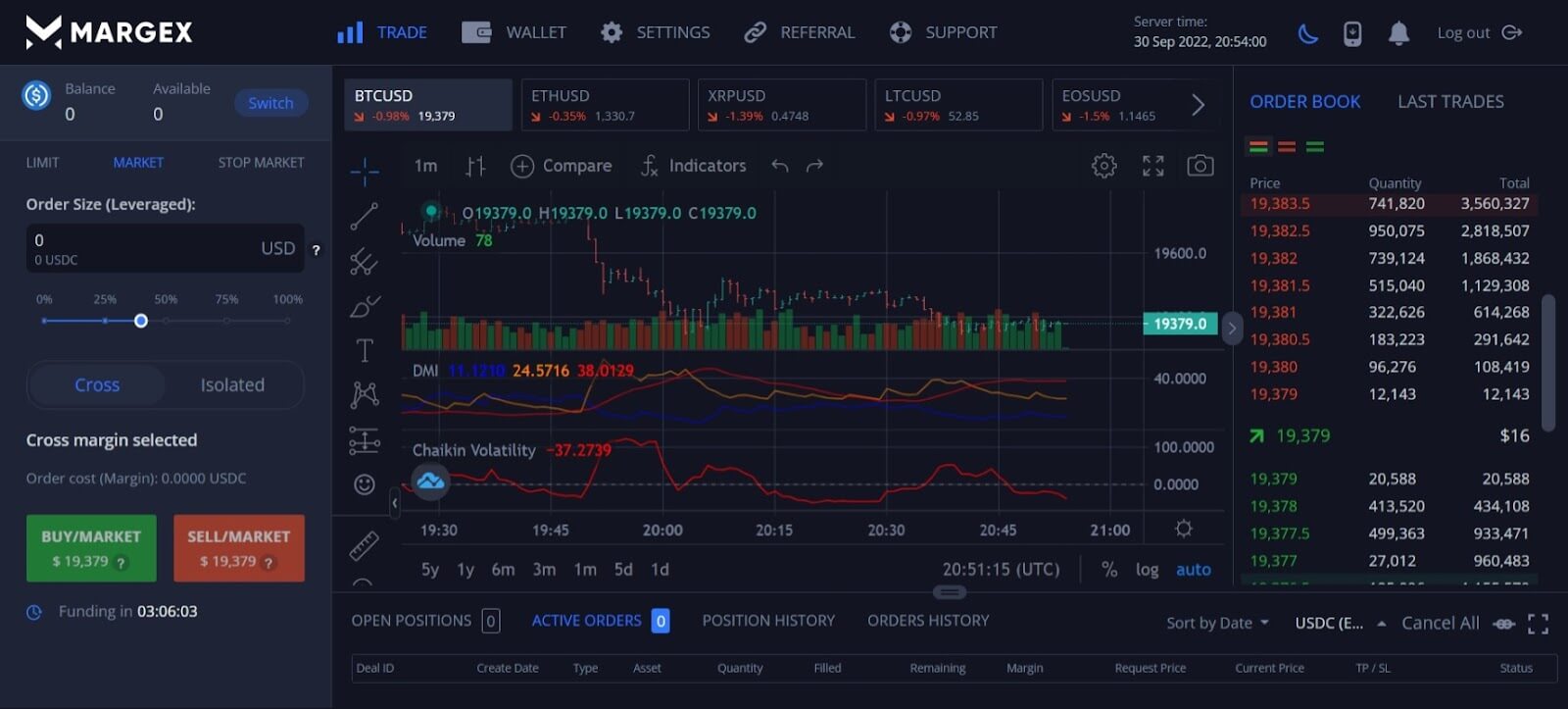Click the Margex logo
The width and height of the screenshot is (1568, 709).
point(109,32)
